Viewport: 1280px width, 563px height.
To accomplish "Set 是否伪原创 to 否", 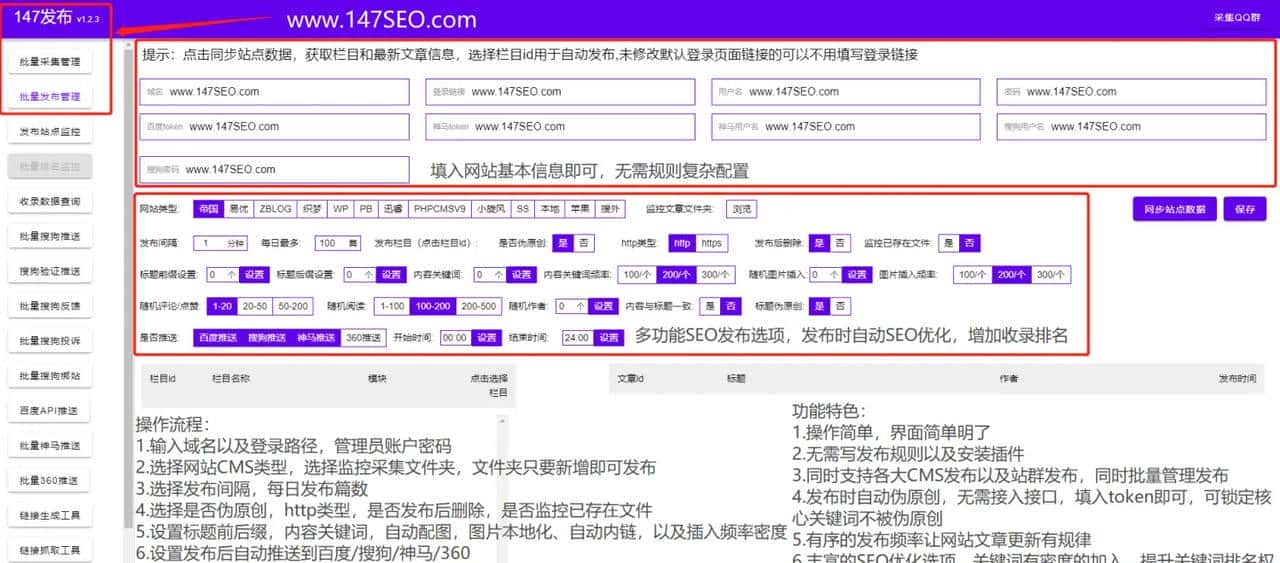I will coord(584,243).
